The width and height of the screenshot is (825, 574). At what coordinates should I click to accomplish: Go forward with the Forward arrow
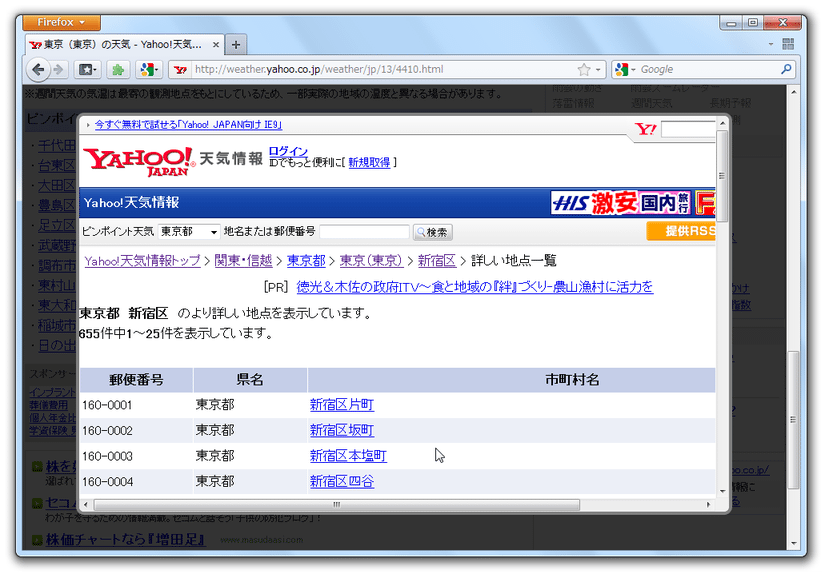[58, 69]
